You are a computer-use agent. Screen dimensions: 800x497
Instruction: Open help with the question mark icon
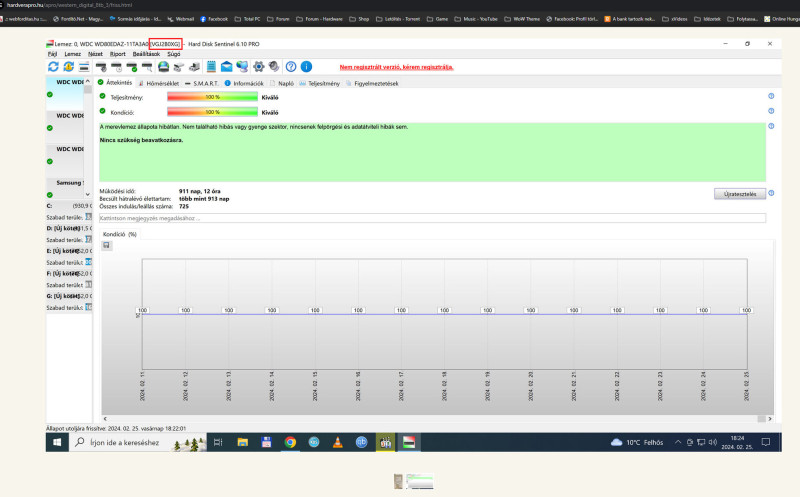pyautogui.click(x=291, y=67)
